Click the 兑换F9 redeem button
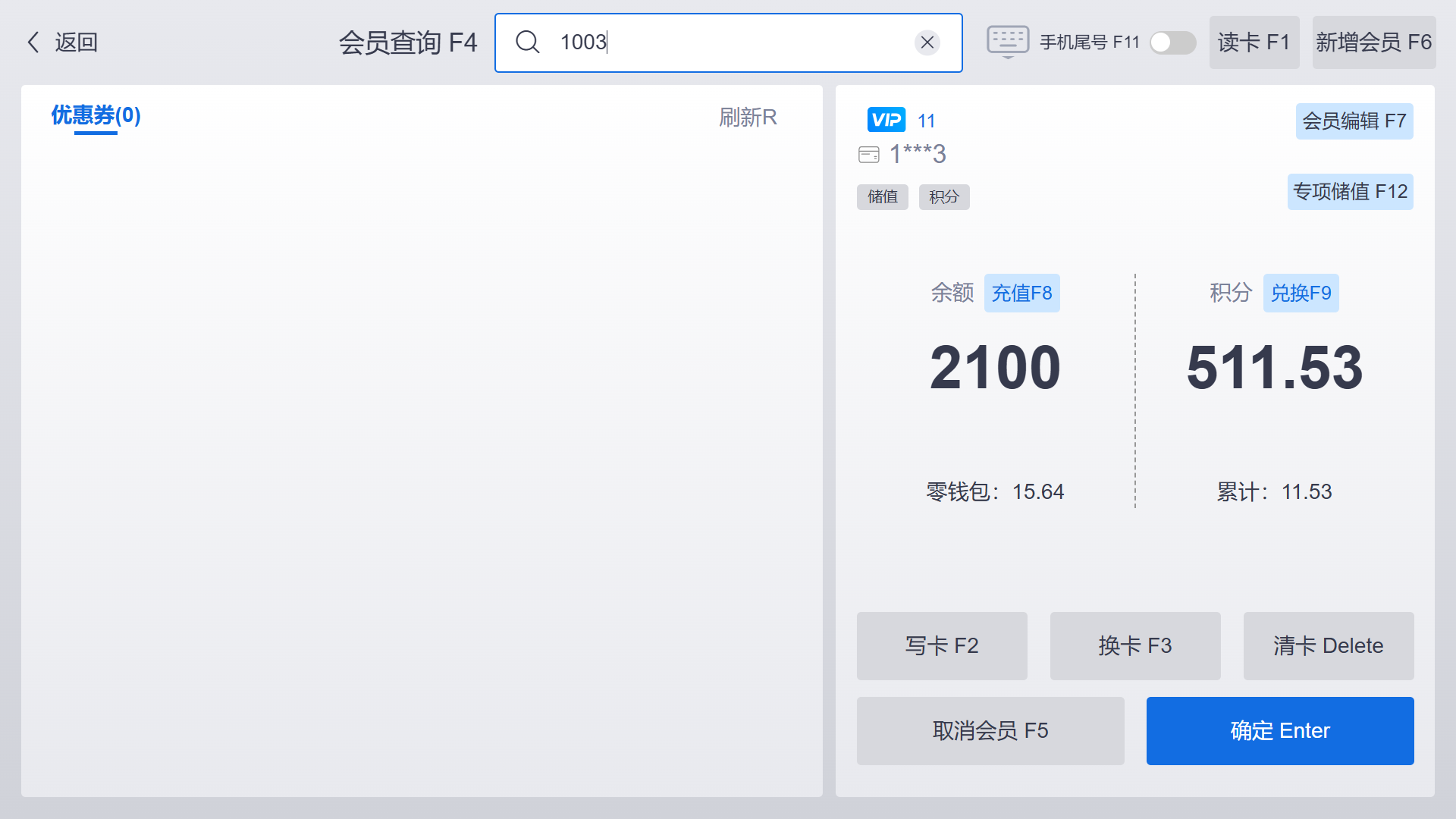The height and width of the screenshot is (819, 1456). [x=1301, y=293]
